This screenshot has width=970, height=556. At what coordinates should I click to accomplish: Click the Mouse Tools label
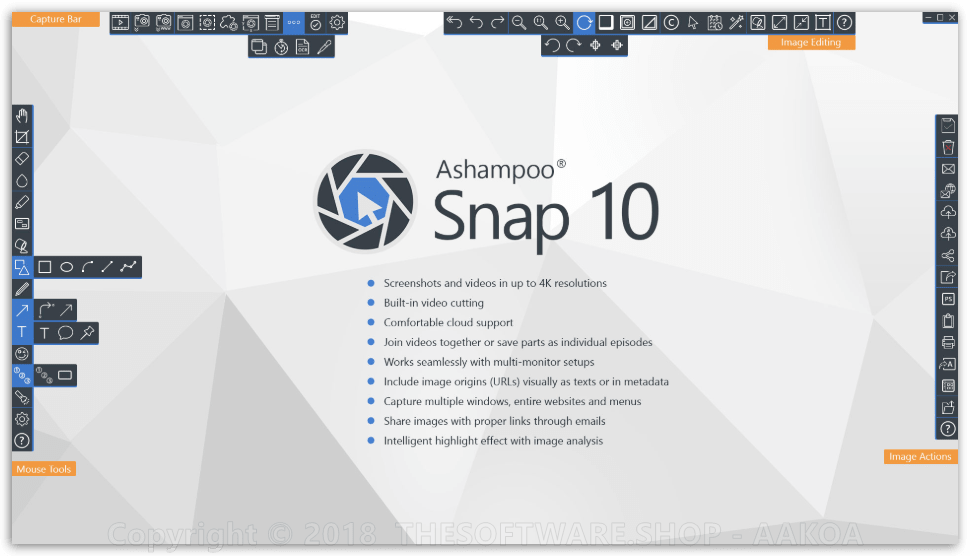[x=44, y=469]
